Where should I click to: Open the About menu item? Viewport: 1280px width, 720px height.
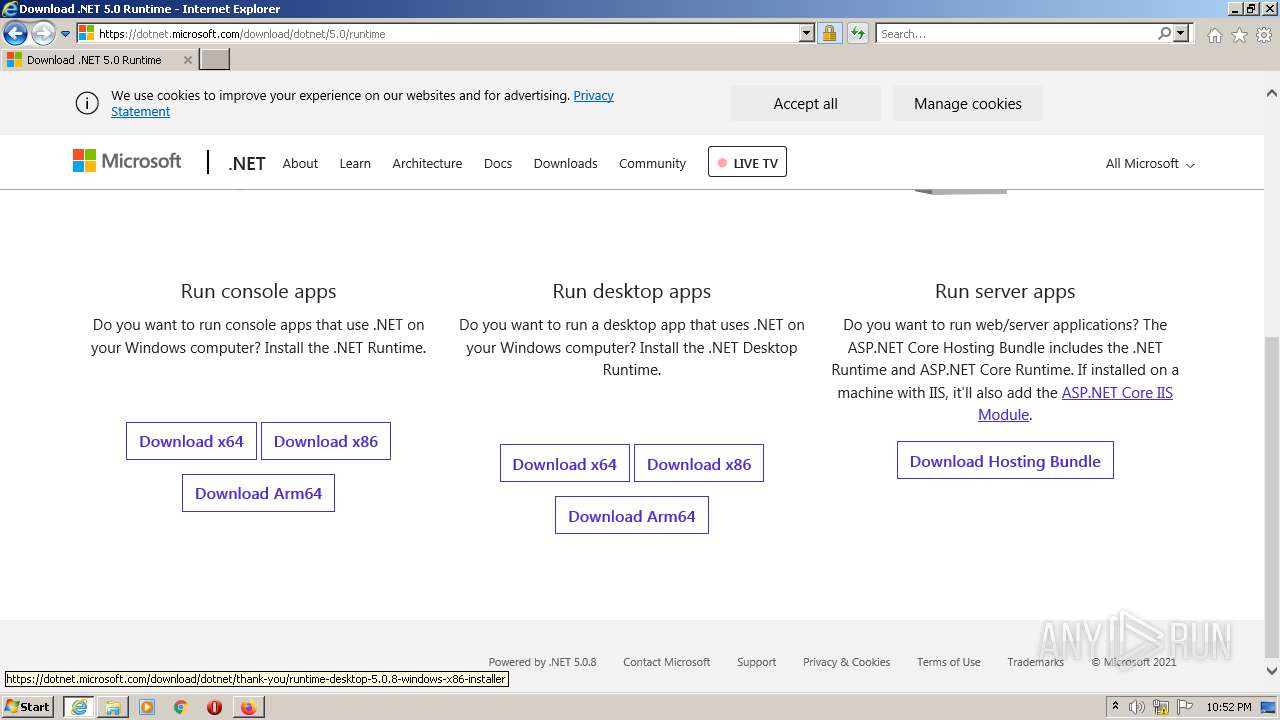point(300,164)
